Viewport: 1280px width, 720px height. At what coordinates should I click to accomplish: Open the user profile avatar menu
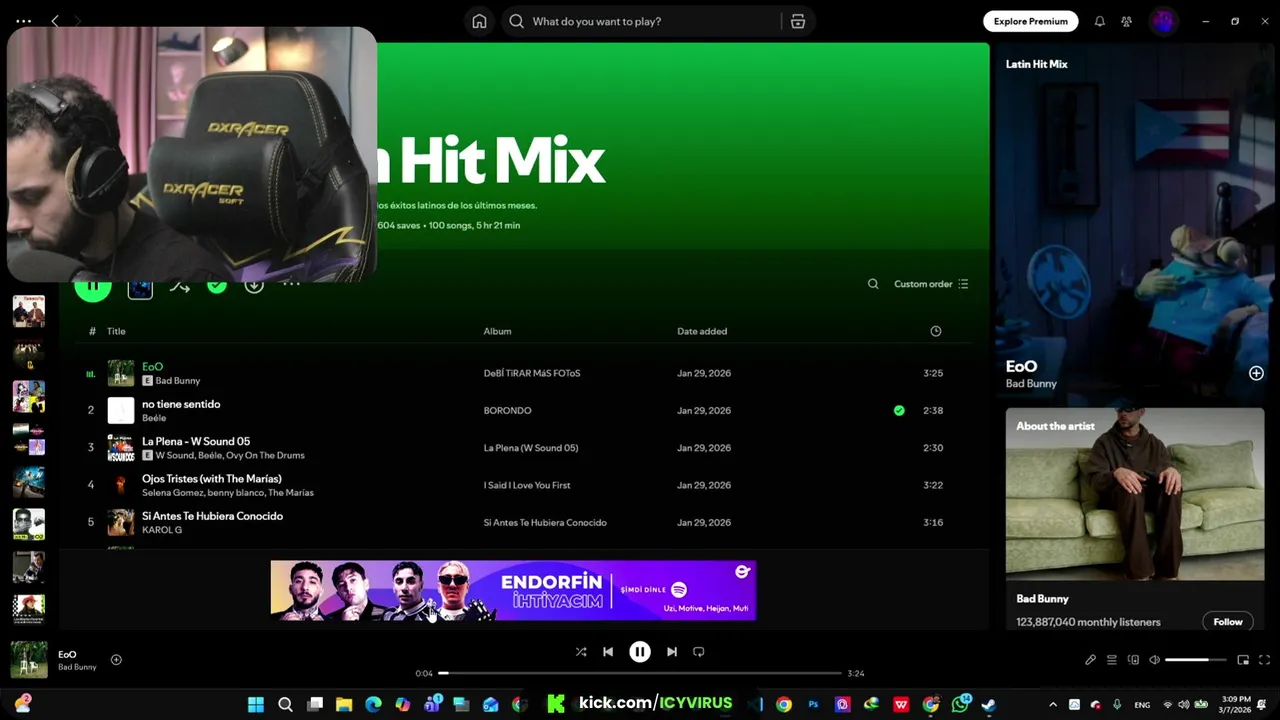[x=1163, y=21]
